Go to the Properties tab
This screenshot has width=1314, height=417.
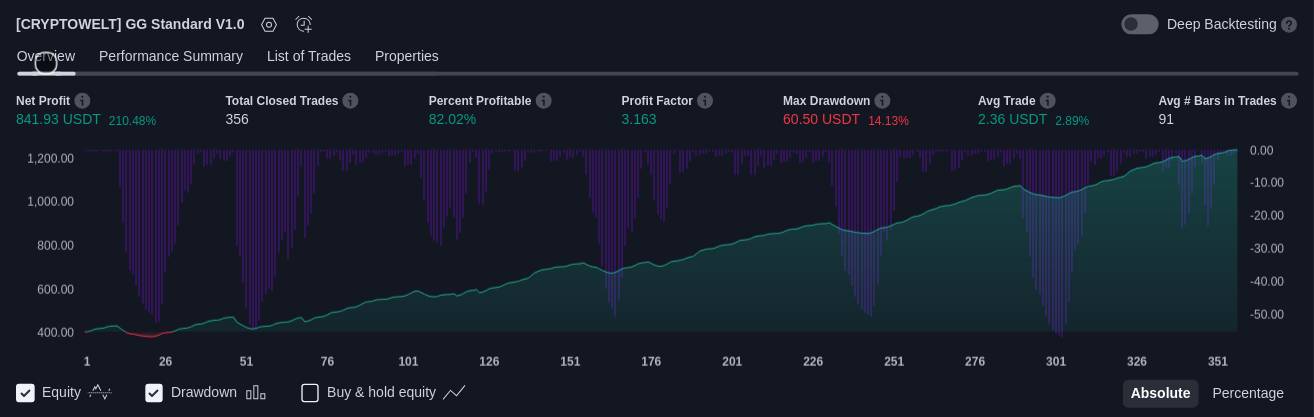click(x=406, y=56)
